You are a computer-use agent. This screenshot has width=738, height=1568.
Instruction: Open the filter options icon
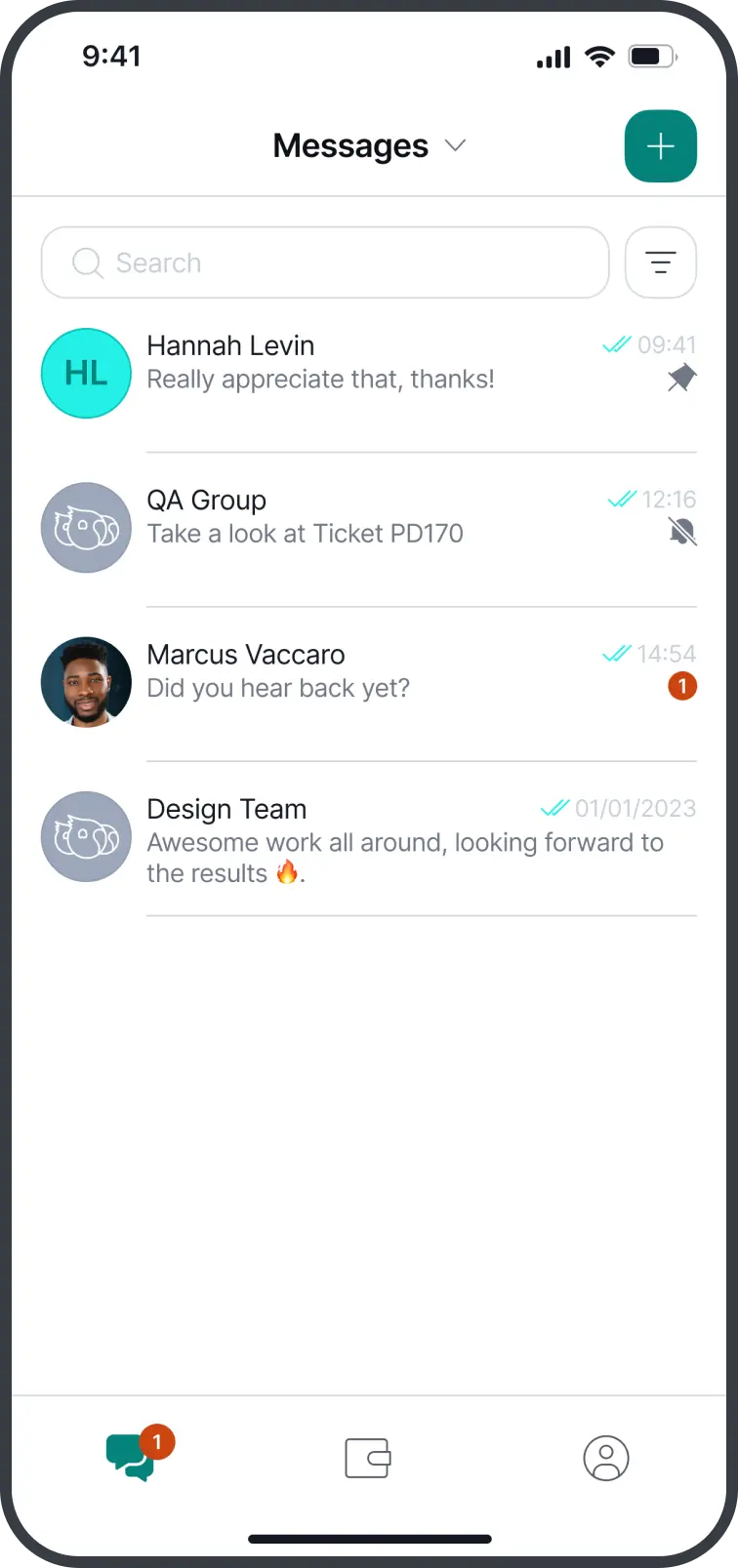pos(661,262)
